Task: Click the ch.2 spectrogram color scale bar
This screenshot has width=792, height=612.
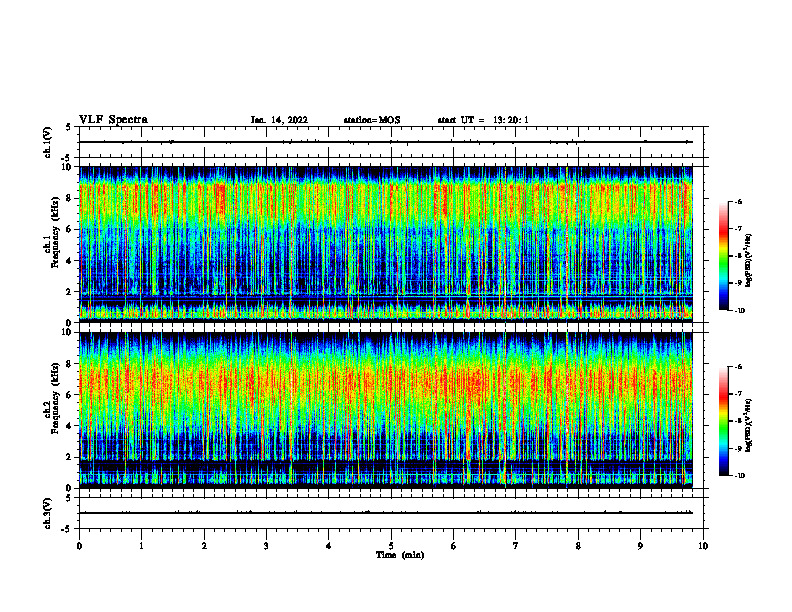Action: 723,421
